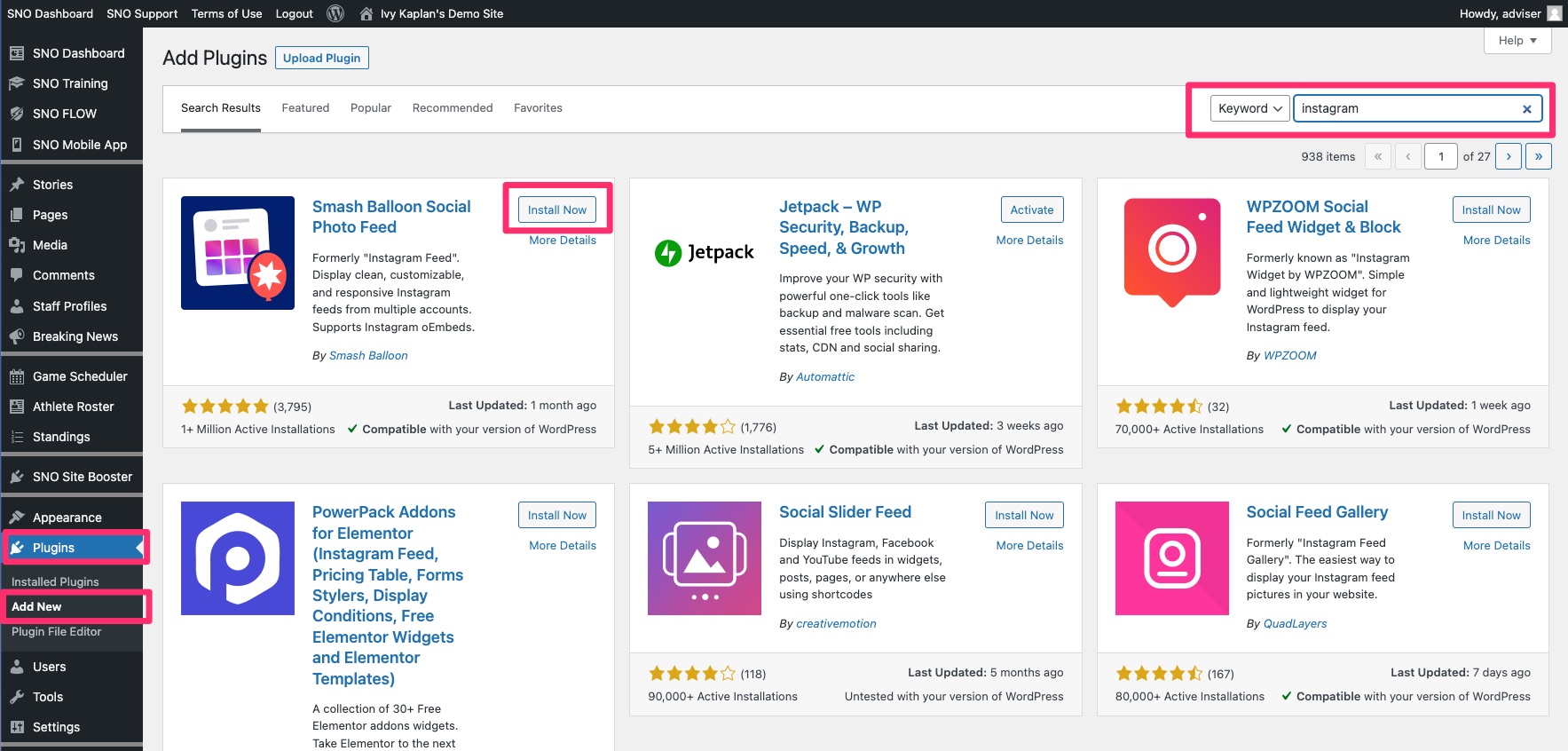Click the Breaking News megaphone icon
1568x751 pixels.
(x=17, y=336)
